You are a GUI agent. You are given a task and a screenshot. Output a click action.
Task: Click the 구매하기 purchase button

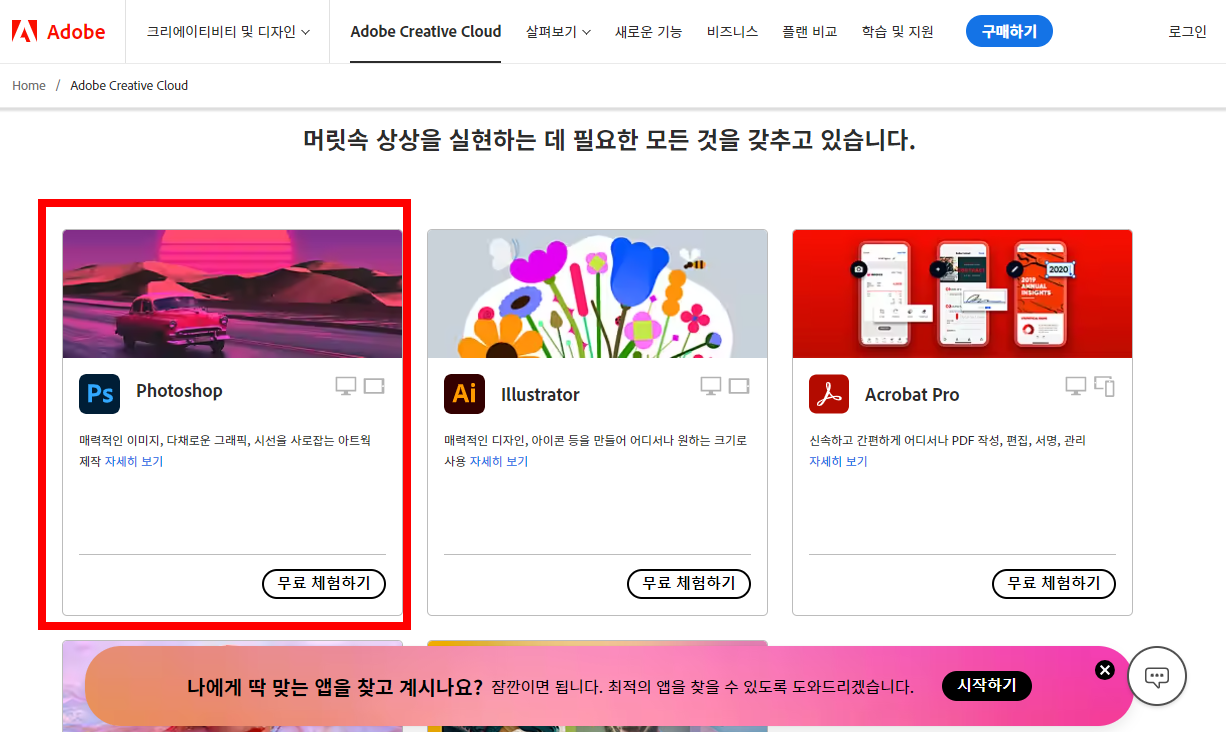pyautogui.click(x=1009, y=31)
